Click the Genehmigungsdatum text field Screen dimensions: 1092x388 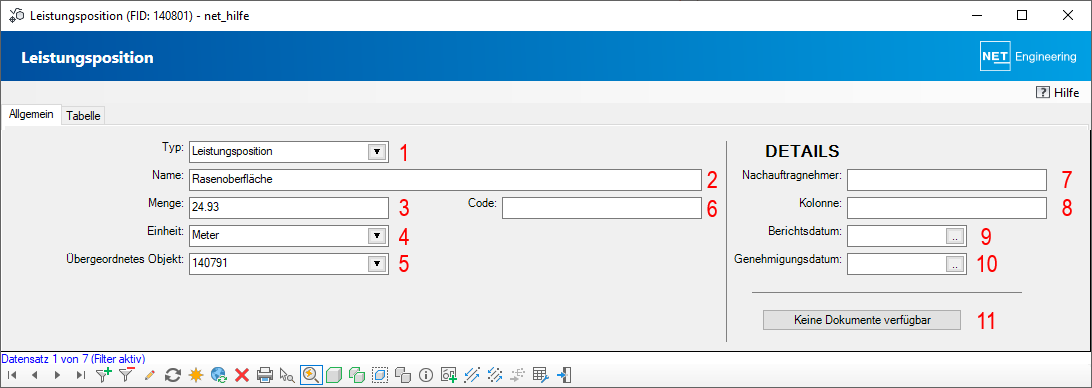point(897,263)
